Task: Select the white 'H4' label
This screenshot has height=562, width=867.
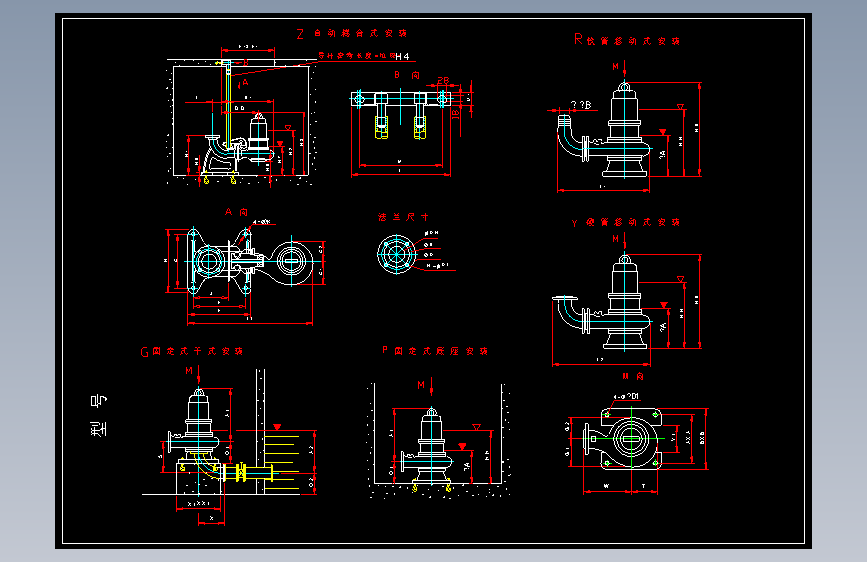Action: click(403, 56)
